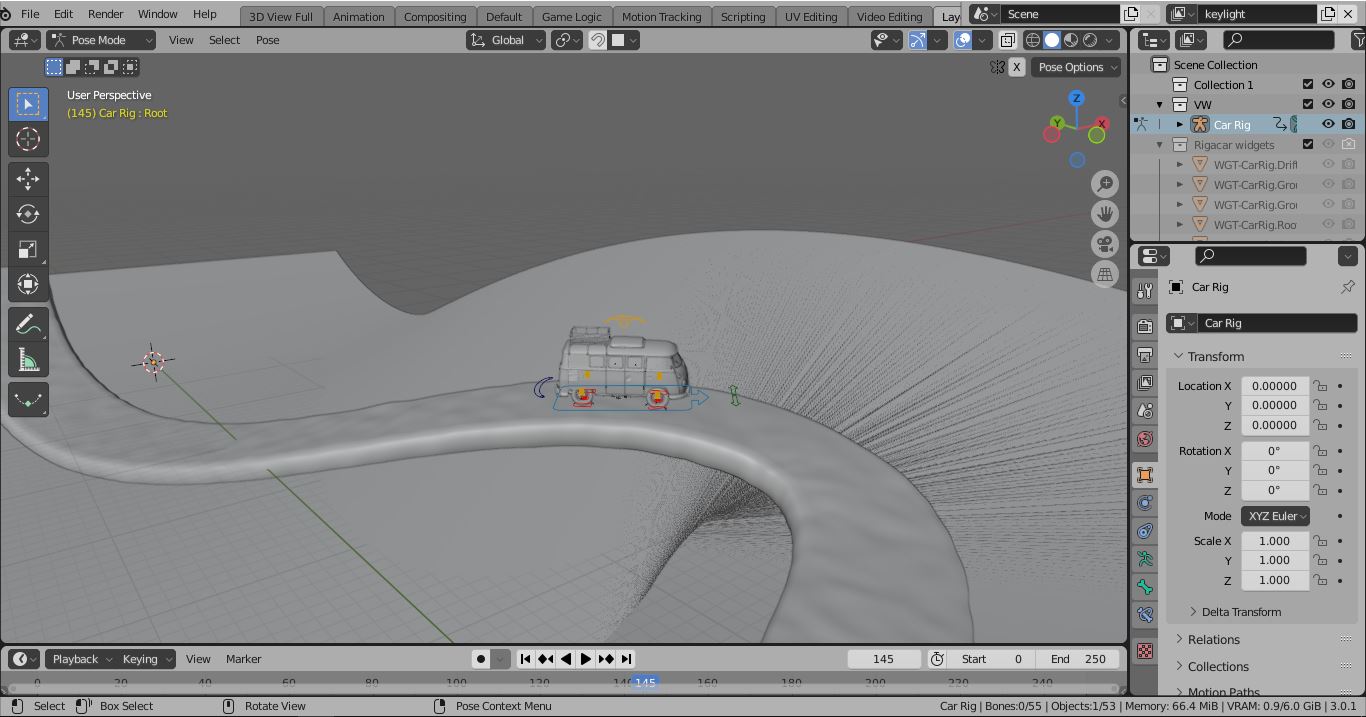The width and height of the screenshot is (1366, 717).
Task: Open the Object Data armature properties tab
Action: [1145, 559]
